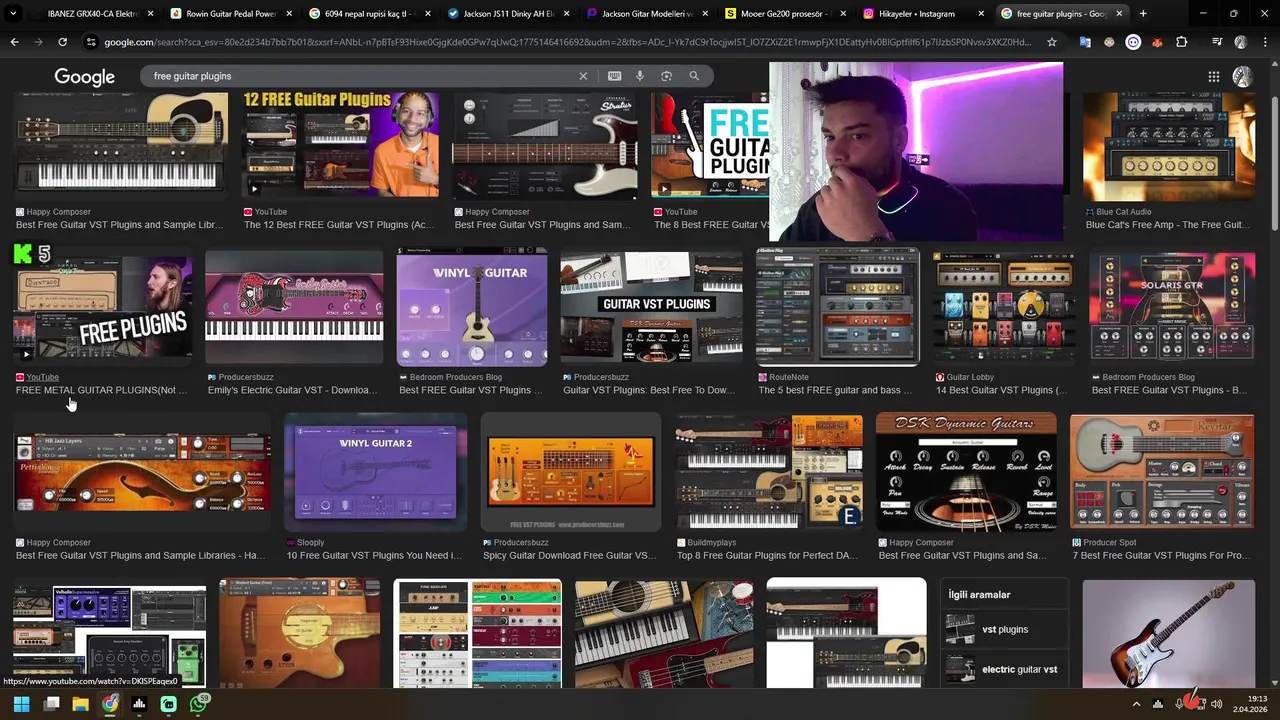Open 'The 5 best FREE guitar and bass' RouteNote link
This screenshot has width=1280, height=720.
pos(835,390)
